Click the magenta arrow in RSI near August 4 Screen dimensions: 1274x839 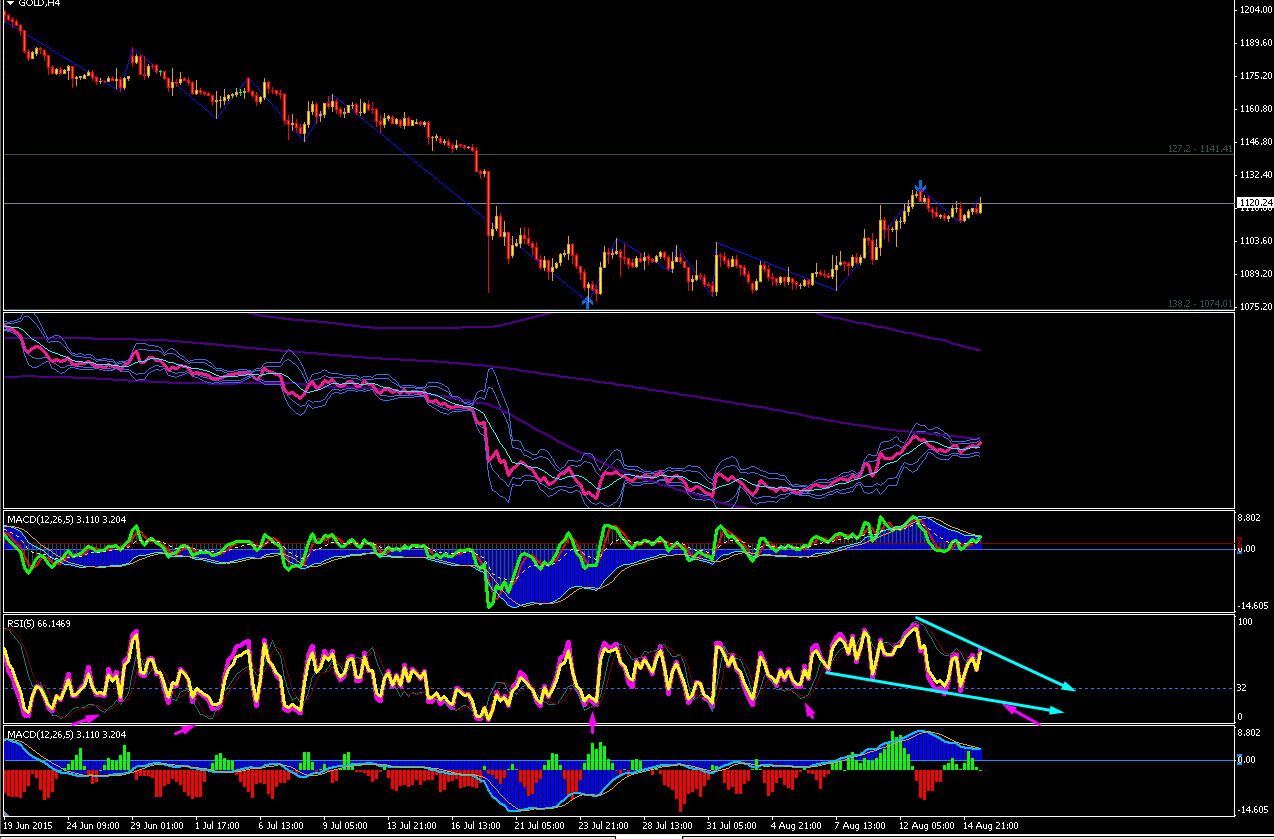click(810, 711)
